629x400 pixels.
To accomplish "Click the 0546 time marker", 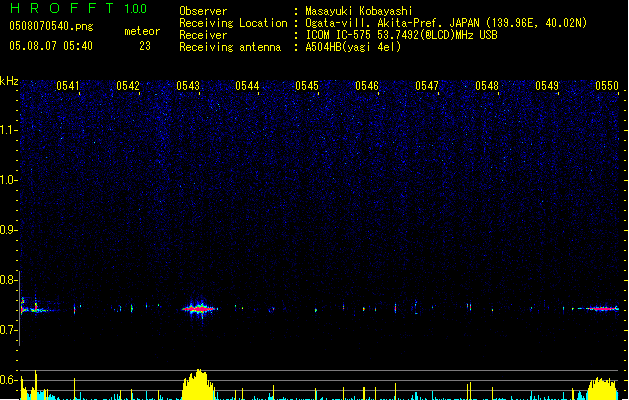I will pyautogui.click(x=367, y=86).
